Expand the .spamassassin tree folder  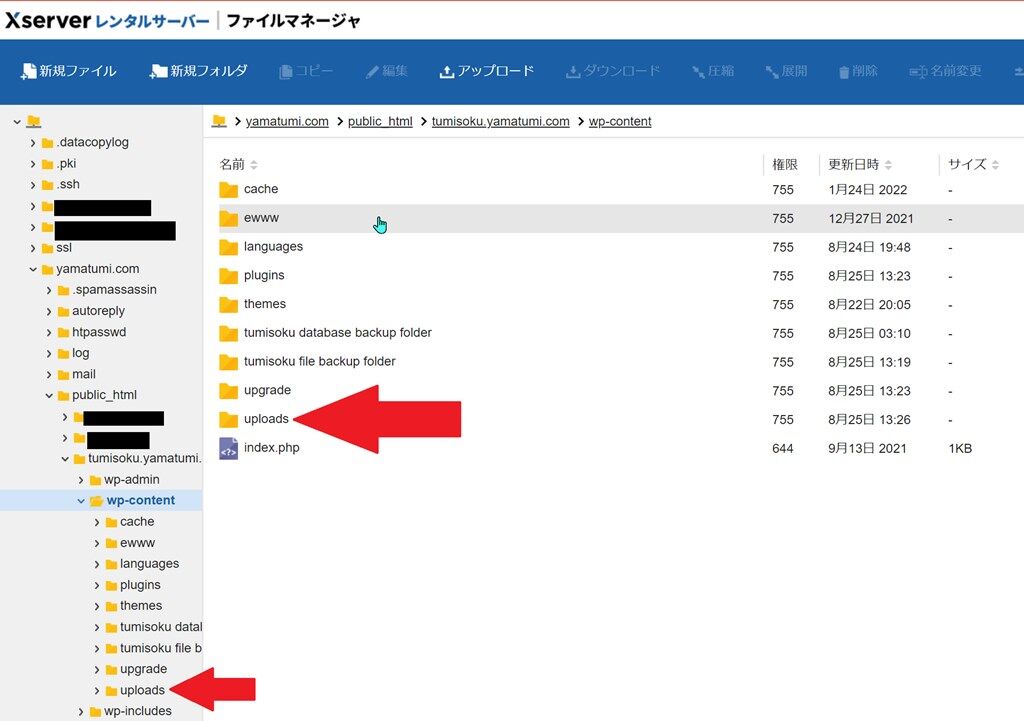(49, 290)
